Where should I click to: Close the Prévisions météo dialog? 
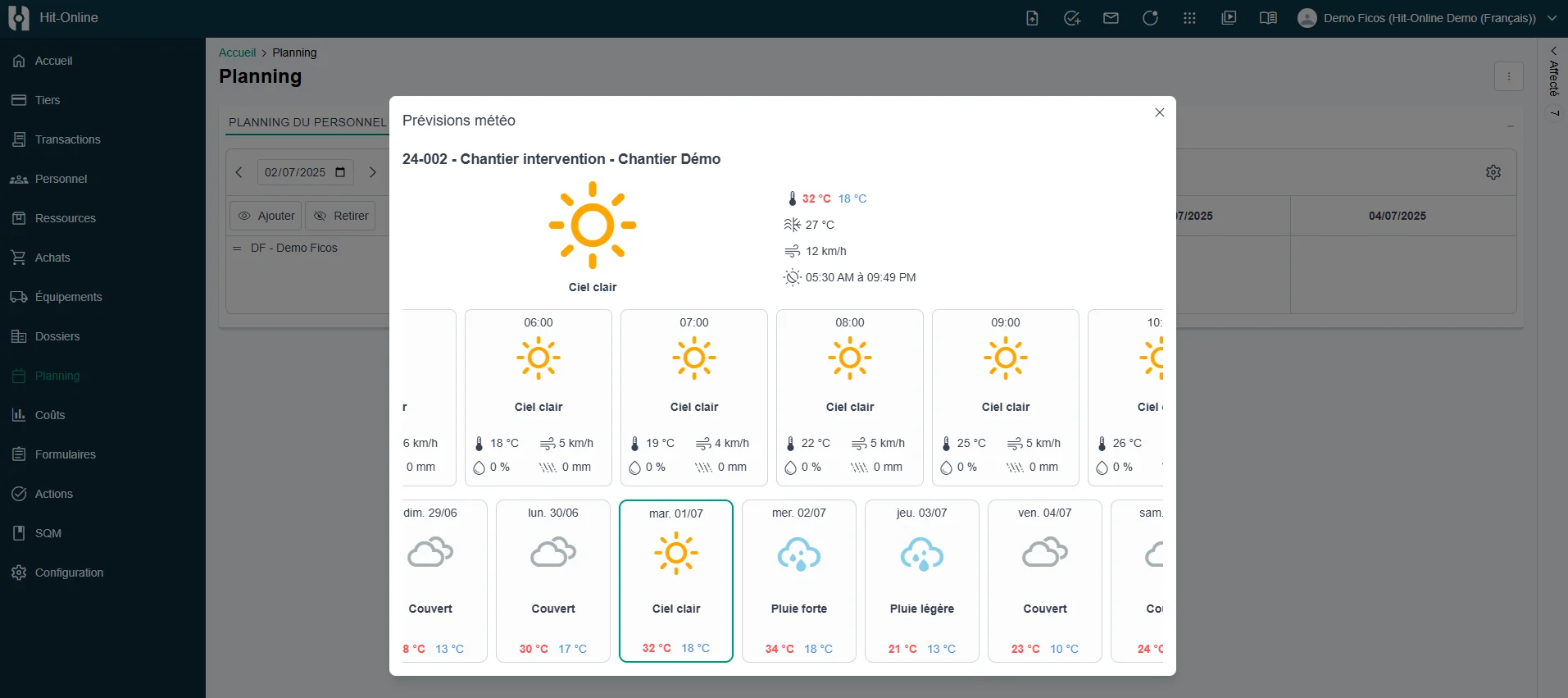coord(1159,112)
